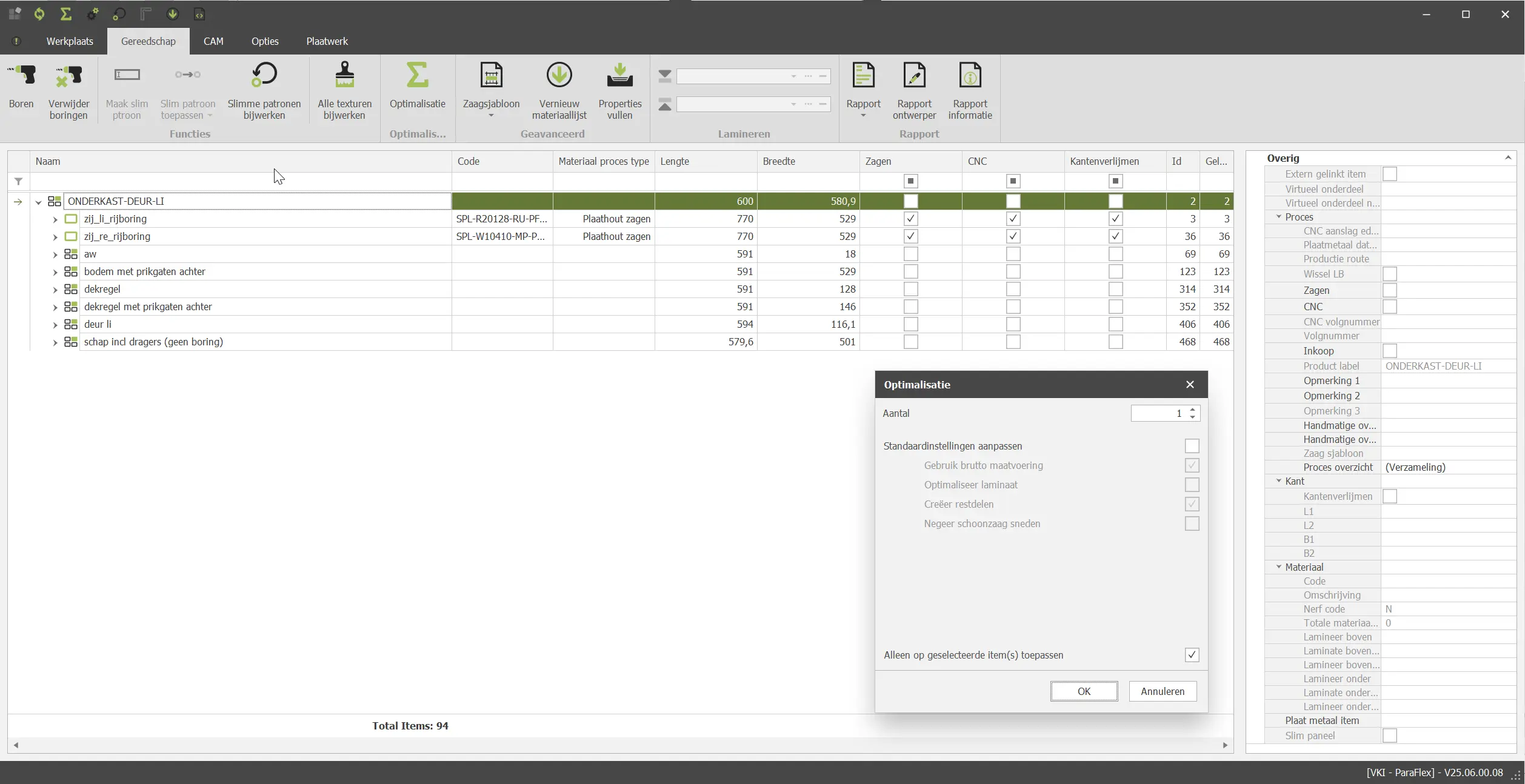Open the Rapport ontwerper tool
This screenshot has width=1525, height=784.
tap(914, 76)
